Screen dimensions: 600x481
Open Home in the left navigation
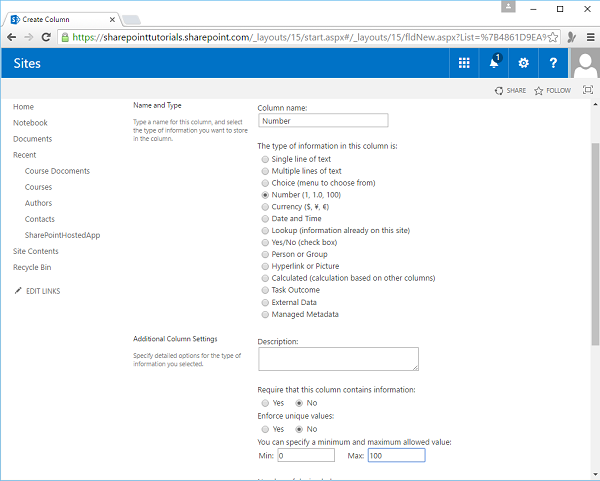tap(23, 107)
